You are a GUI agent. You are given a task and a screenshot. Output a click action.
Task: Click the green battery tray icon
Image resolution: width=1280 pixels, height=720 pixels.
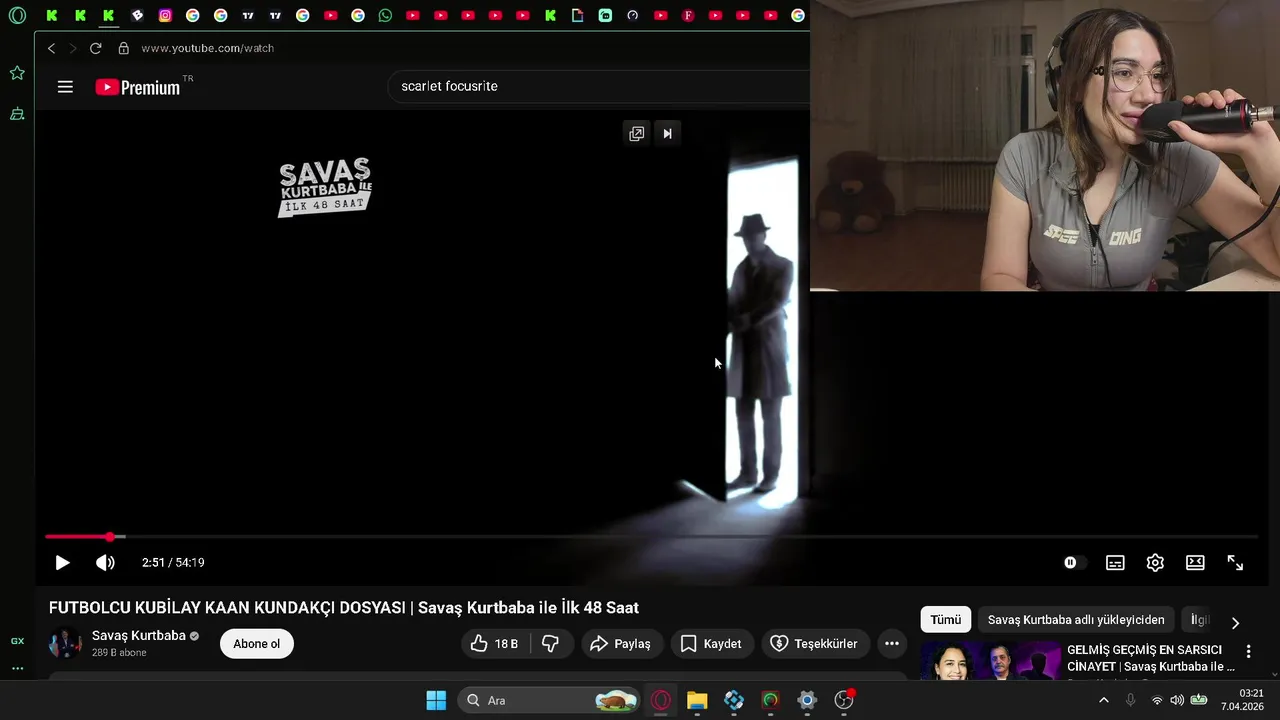pos(1198,700)
